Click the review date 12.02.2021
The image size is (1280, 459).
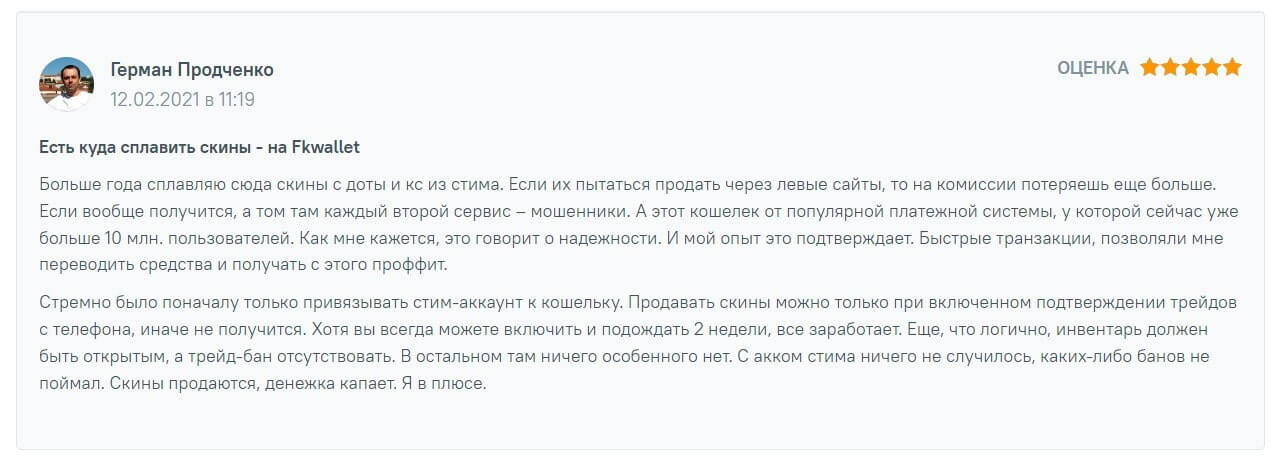click(154, 99)
